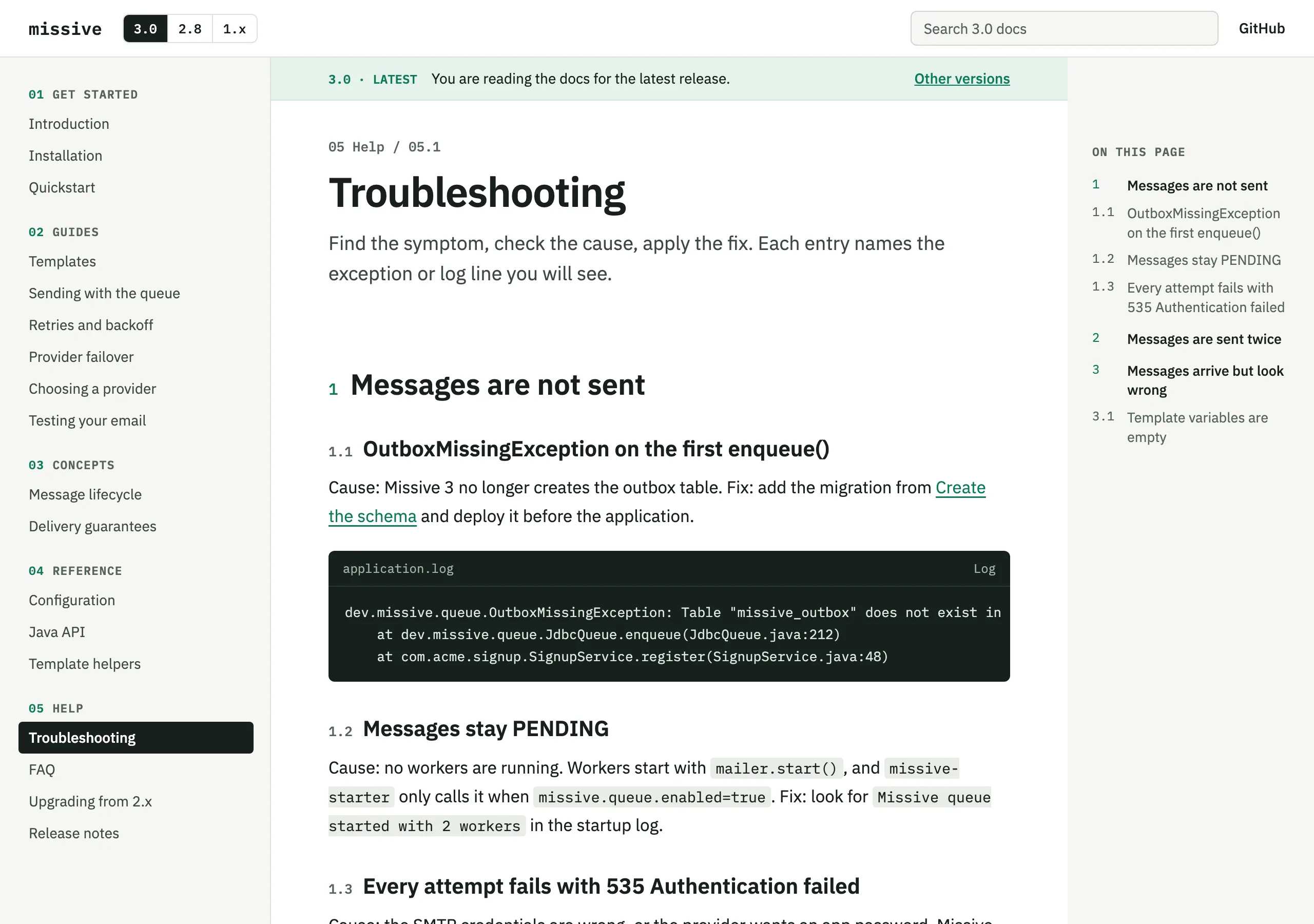Click the Troubleshooting page title

[476, 193]
